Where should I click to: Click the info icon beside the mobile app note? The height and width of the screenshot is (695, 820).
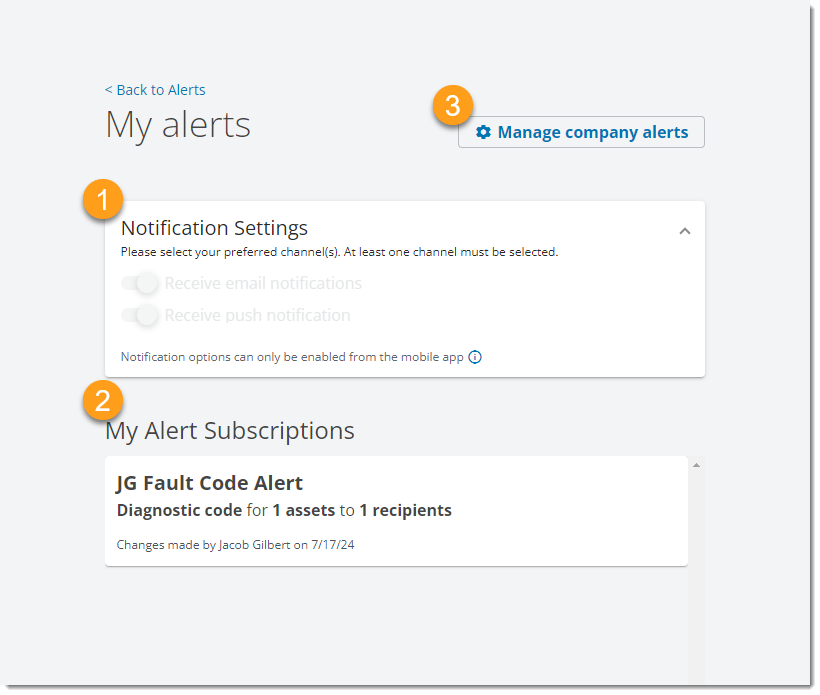tap(475, 357)
